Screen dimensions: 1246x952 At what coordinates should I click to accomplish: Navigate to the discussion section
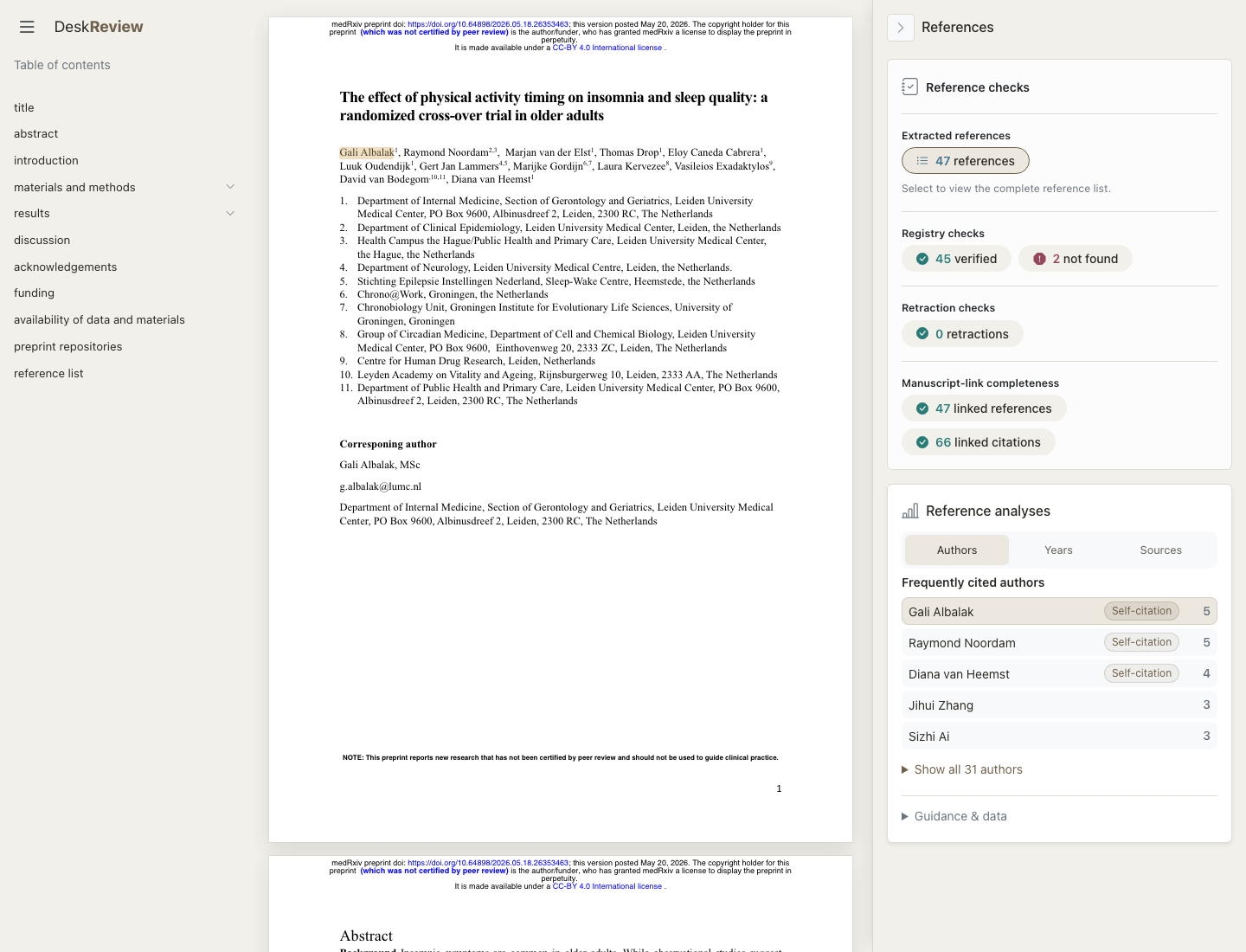42,241
